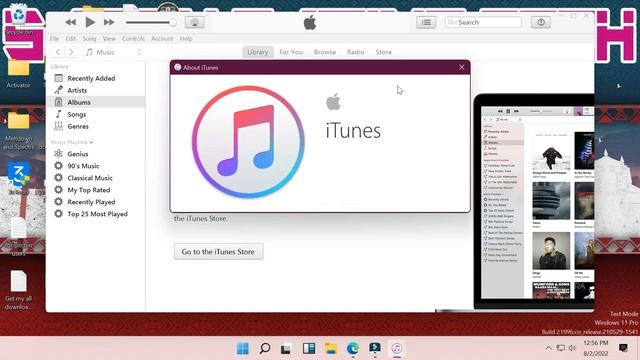The height and width of the screenshot is (360, 640).
Task: Open the Account menu
Action: (x=162, y=38)
